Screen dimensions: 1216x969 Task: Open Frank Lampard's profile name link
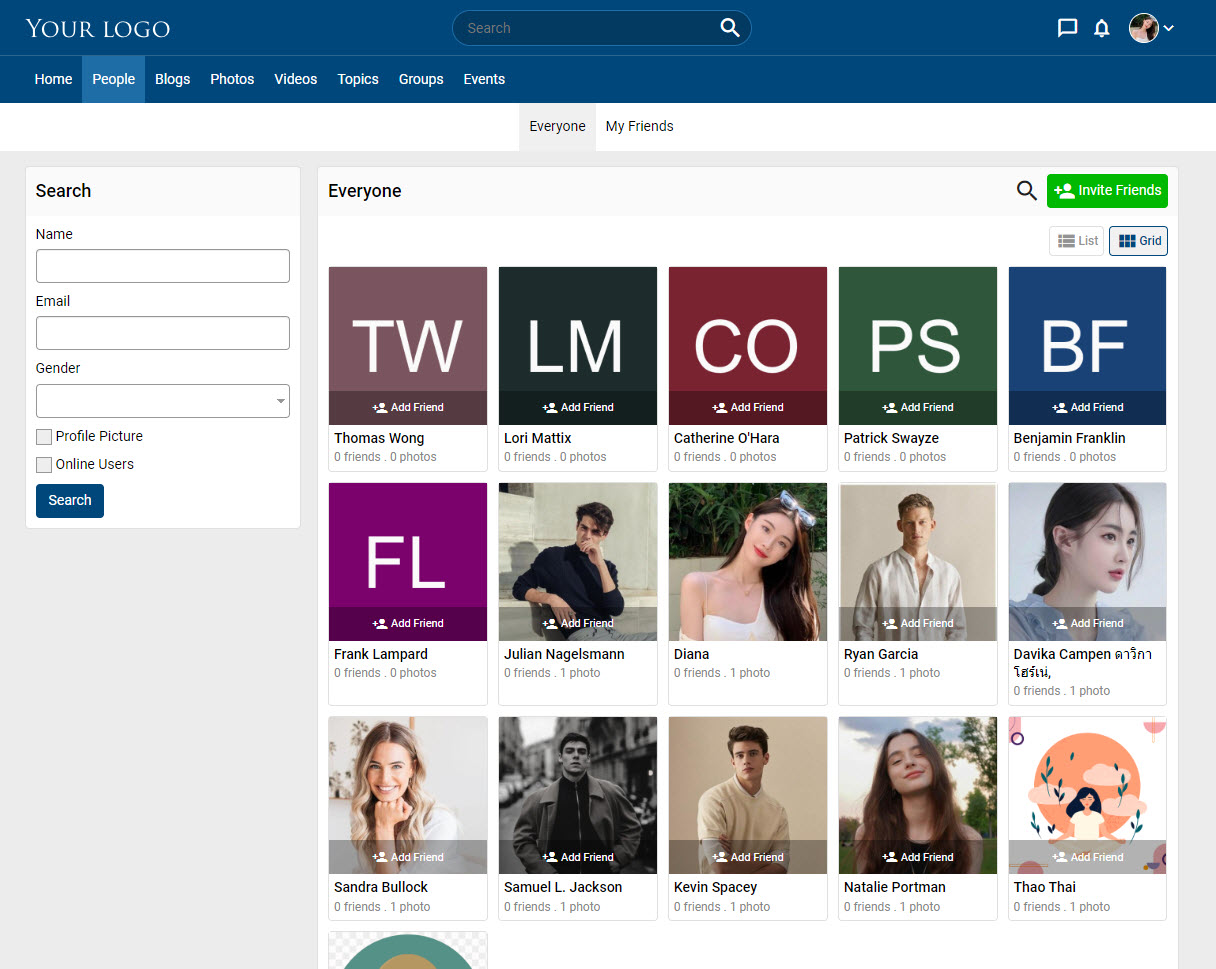tap(381, 654)
